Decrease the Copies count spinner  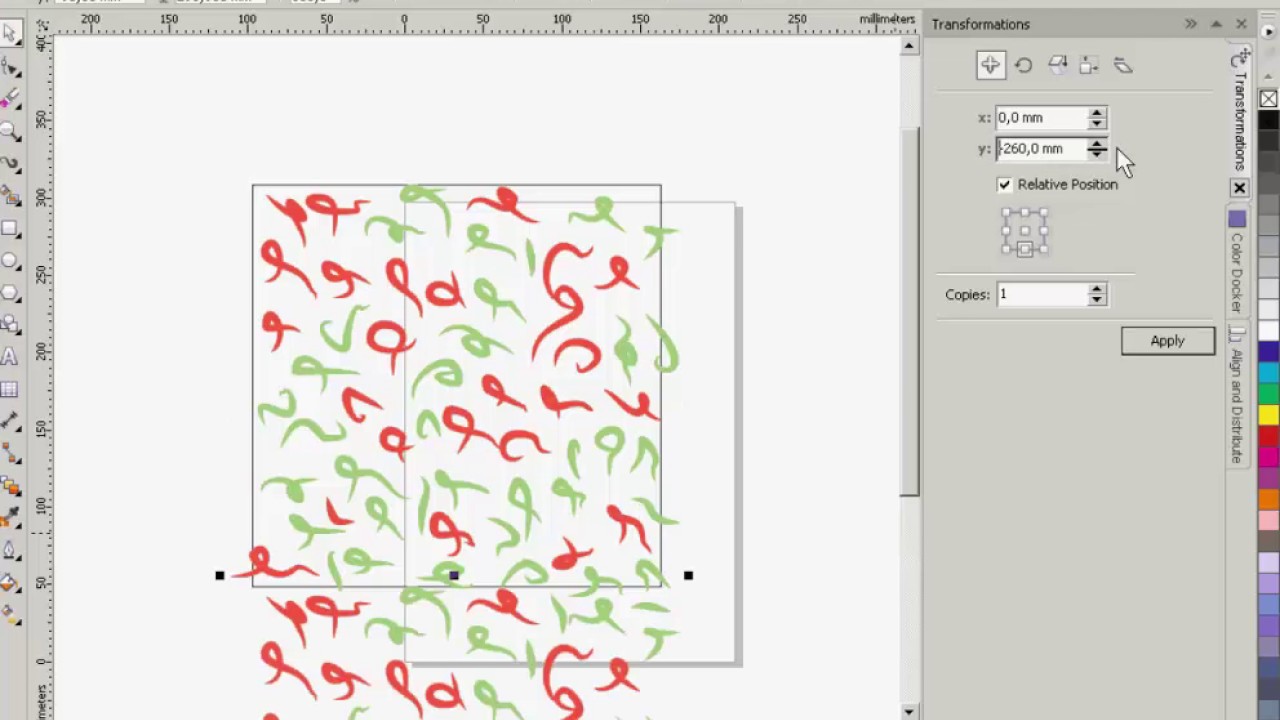pyautogui.click(x=1097, y=300)
